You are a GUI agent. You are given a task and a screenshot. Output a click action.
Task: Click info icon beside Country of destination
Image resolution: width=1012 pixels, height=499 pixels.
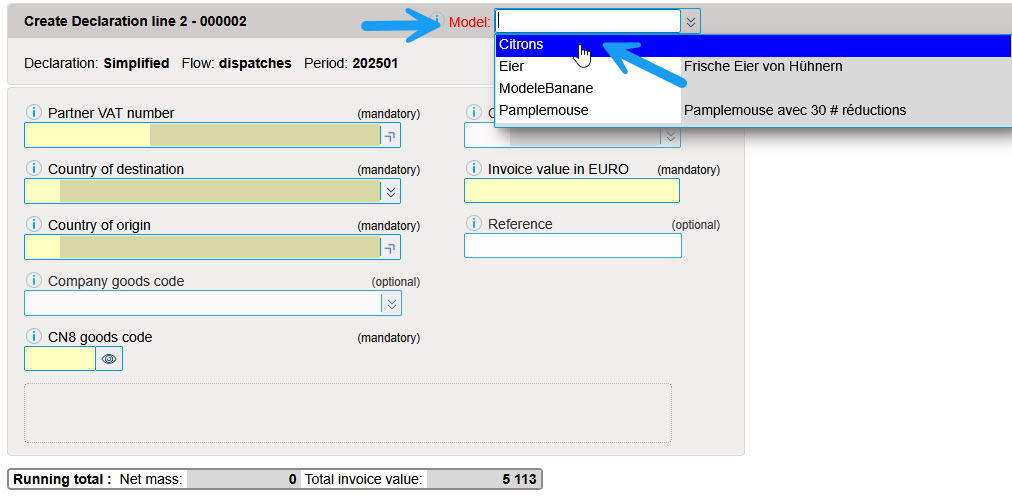click(34, 169)
